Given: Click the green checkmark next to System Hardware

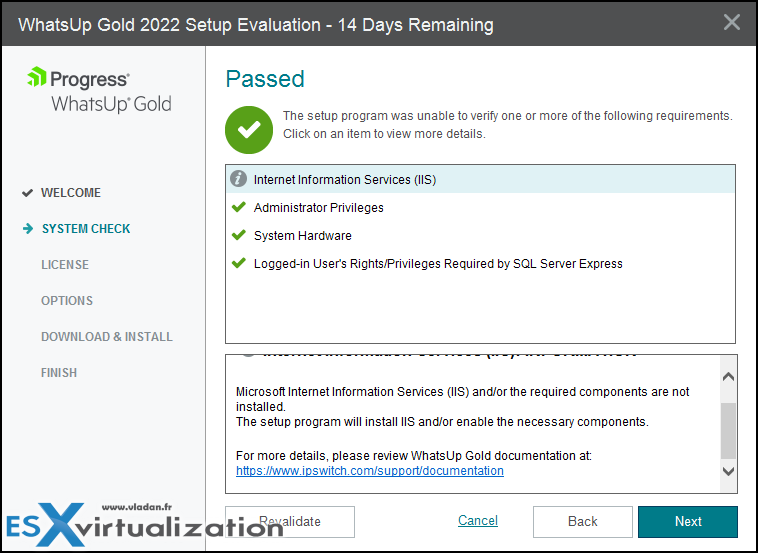Looking at the screenshot, I should coord(239,235).
